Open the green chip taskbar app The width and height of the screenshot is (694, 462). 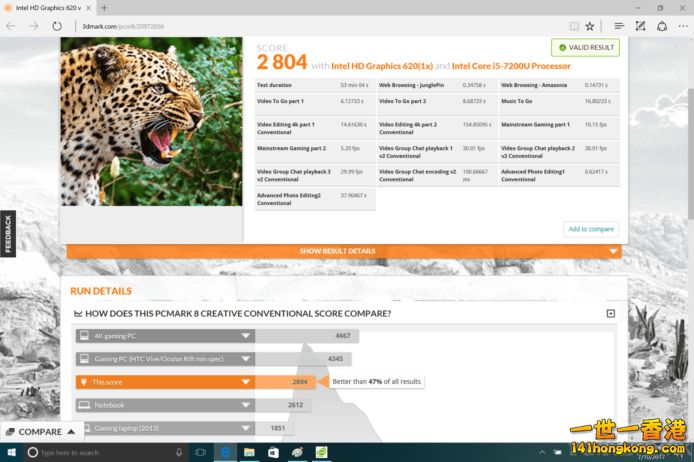coord(321,452)
